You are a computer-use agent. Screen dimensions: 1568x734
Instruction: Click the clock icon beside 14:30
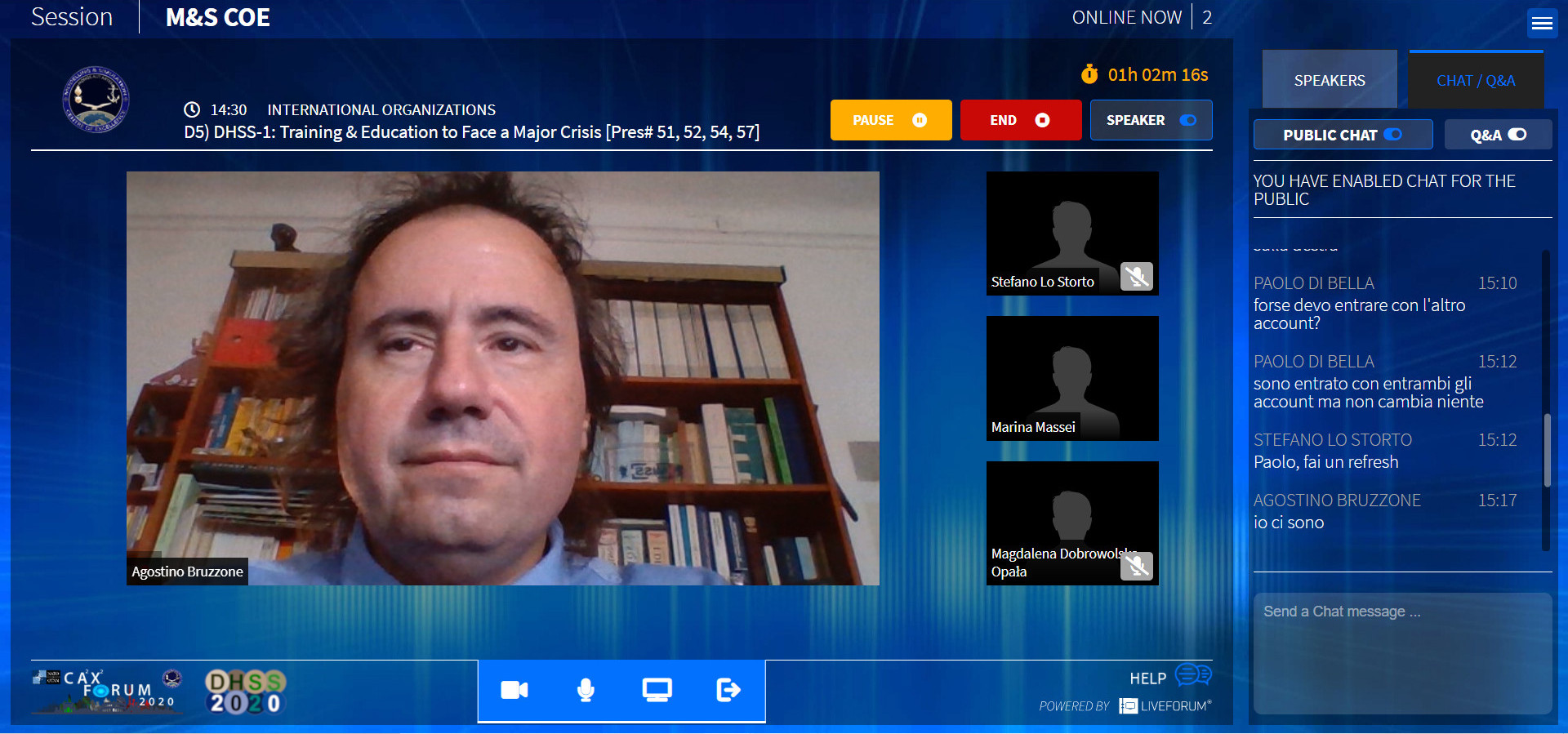click(192, 109)
